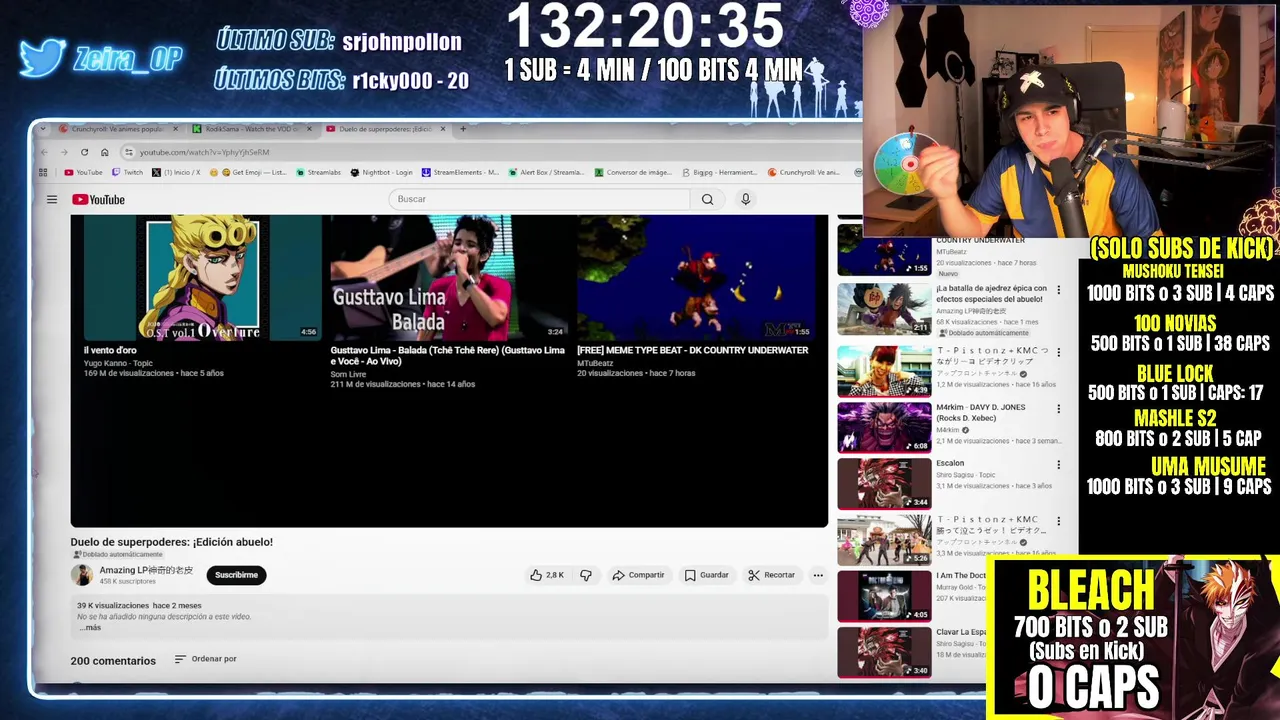The image size is (1280, 720).
Task: Open 'Escalon' sidebar video thumbnail
Action: [884, 483]
